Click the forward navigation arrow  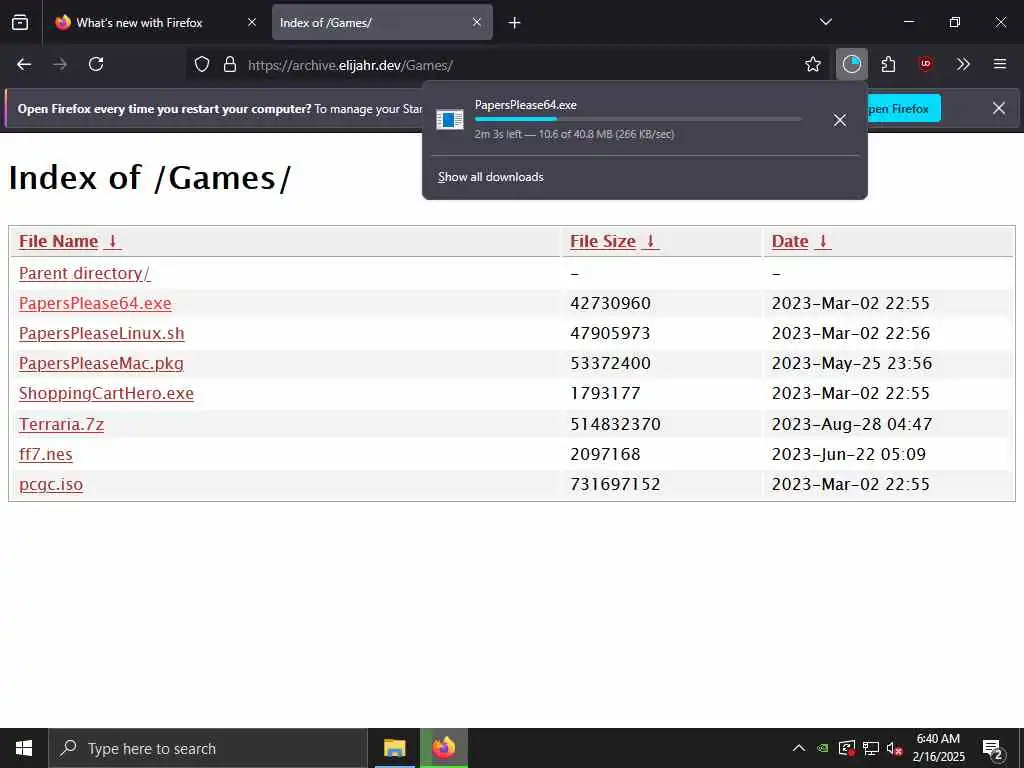60,64
